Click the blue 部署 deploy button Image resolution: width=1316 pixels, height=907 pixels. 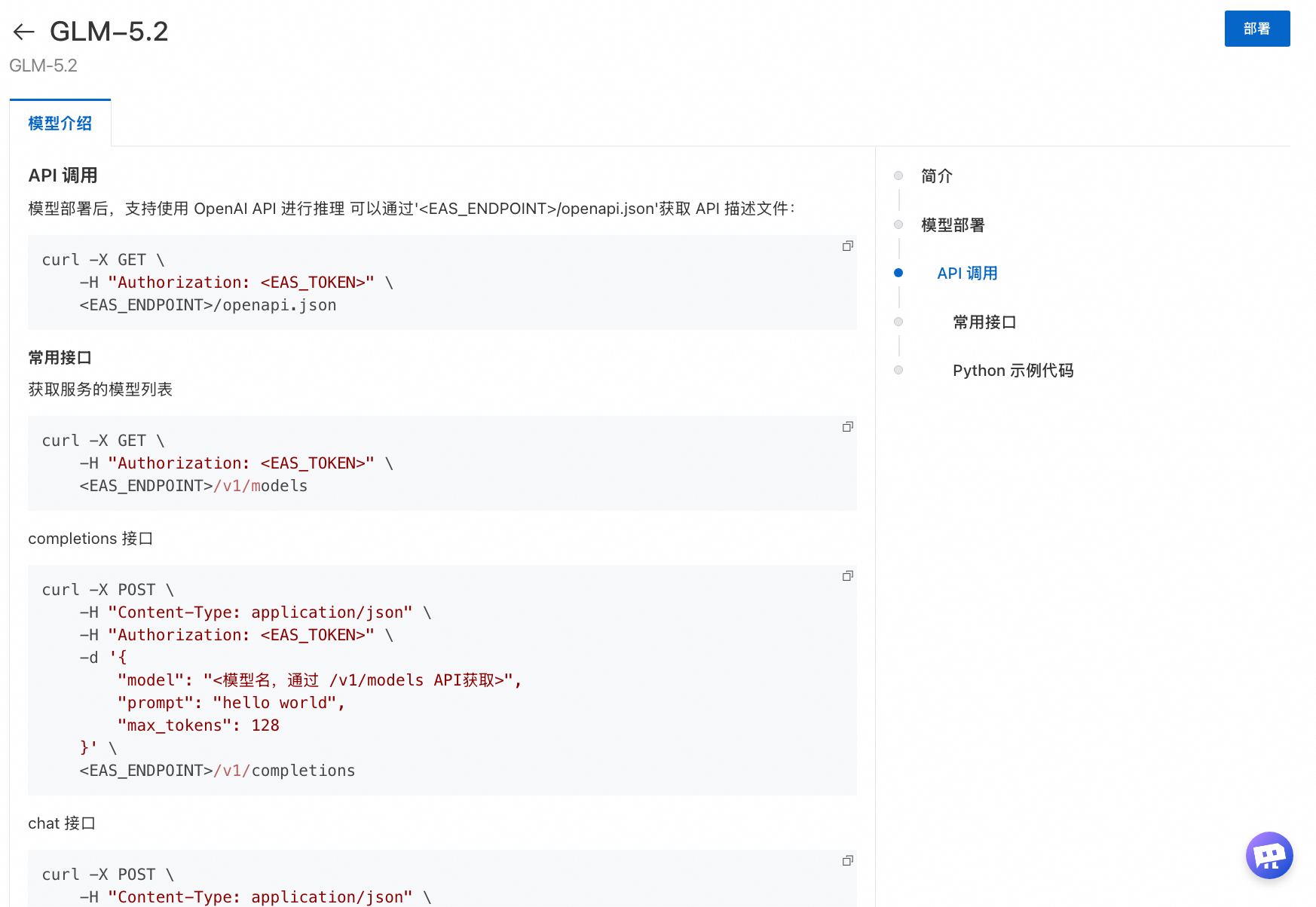point(1256,29)
